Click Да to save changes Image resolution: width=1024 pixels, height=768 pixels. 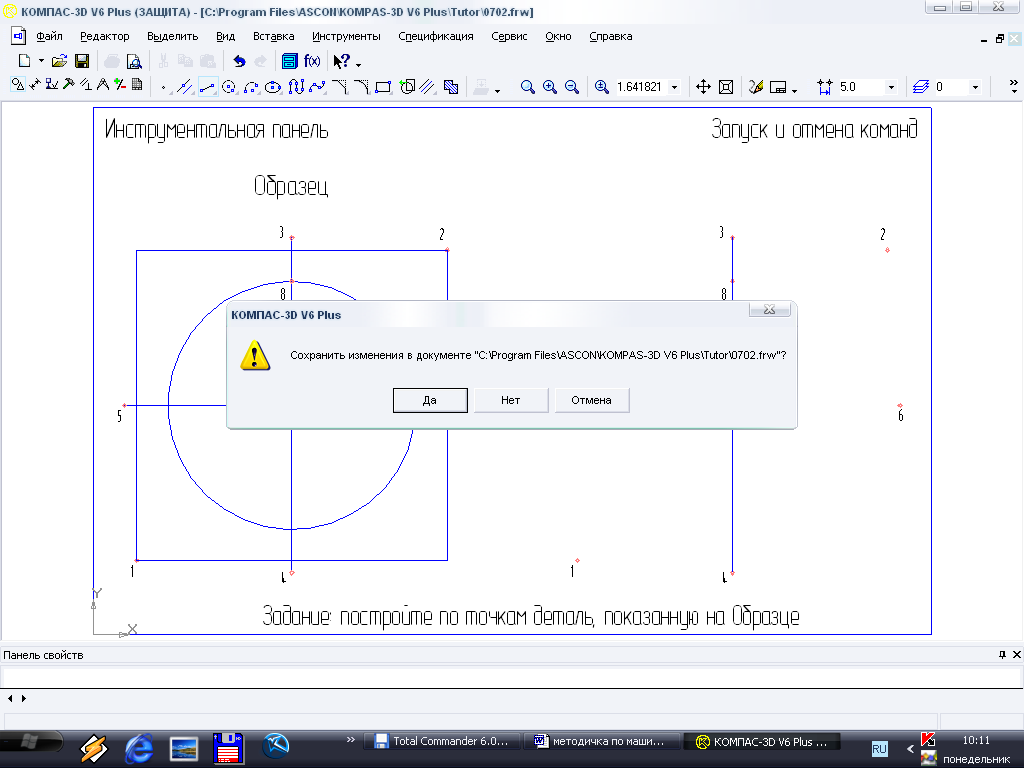click(x=430, y=400)
